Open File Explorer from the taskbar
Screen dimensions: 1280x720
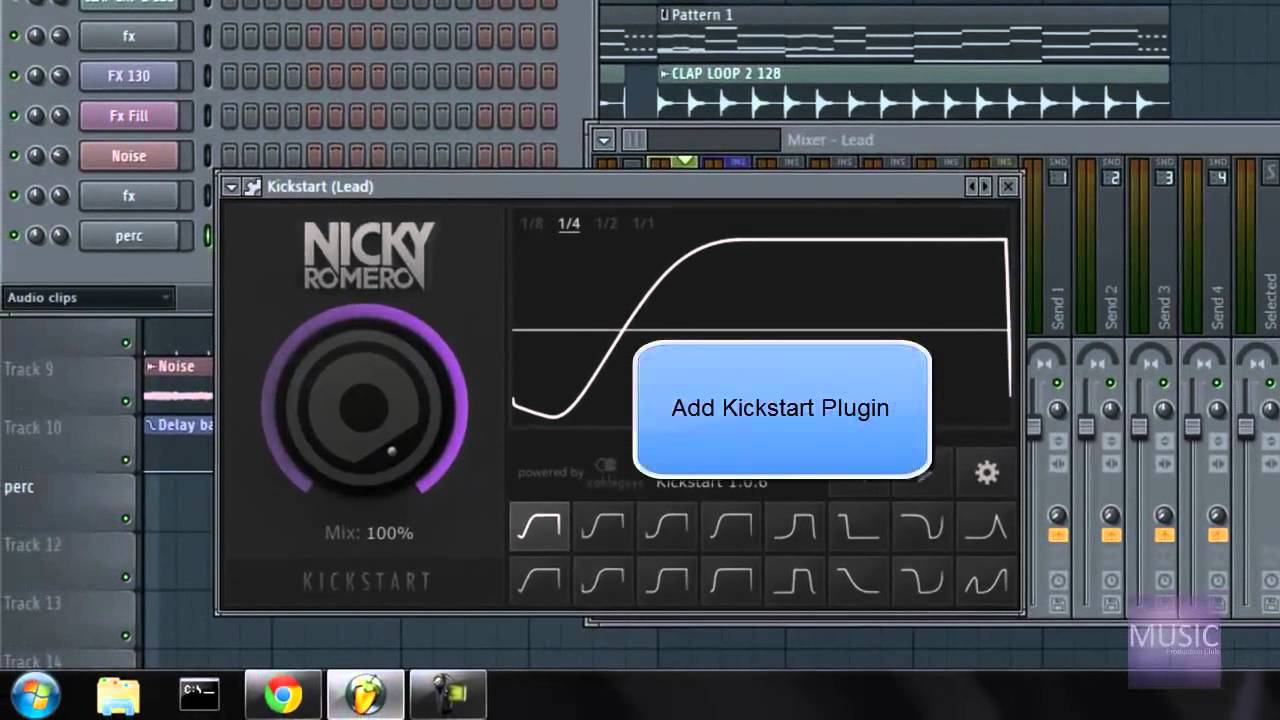[118, 695]
